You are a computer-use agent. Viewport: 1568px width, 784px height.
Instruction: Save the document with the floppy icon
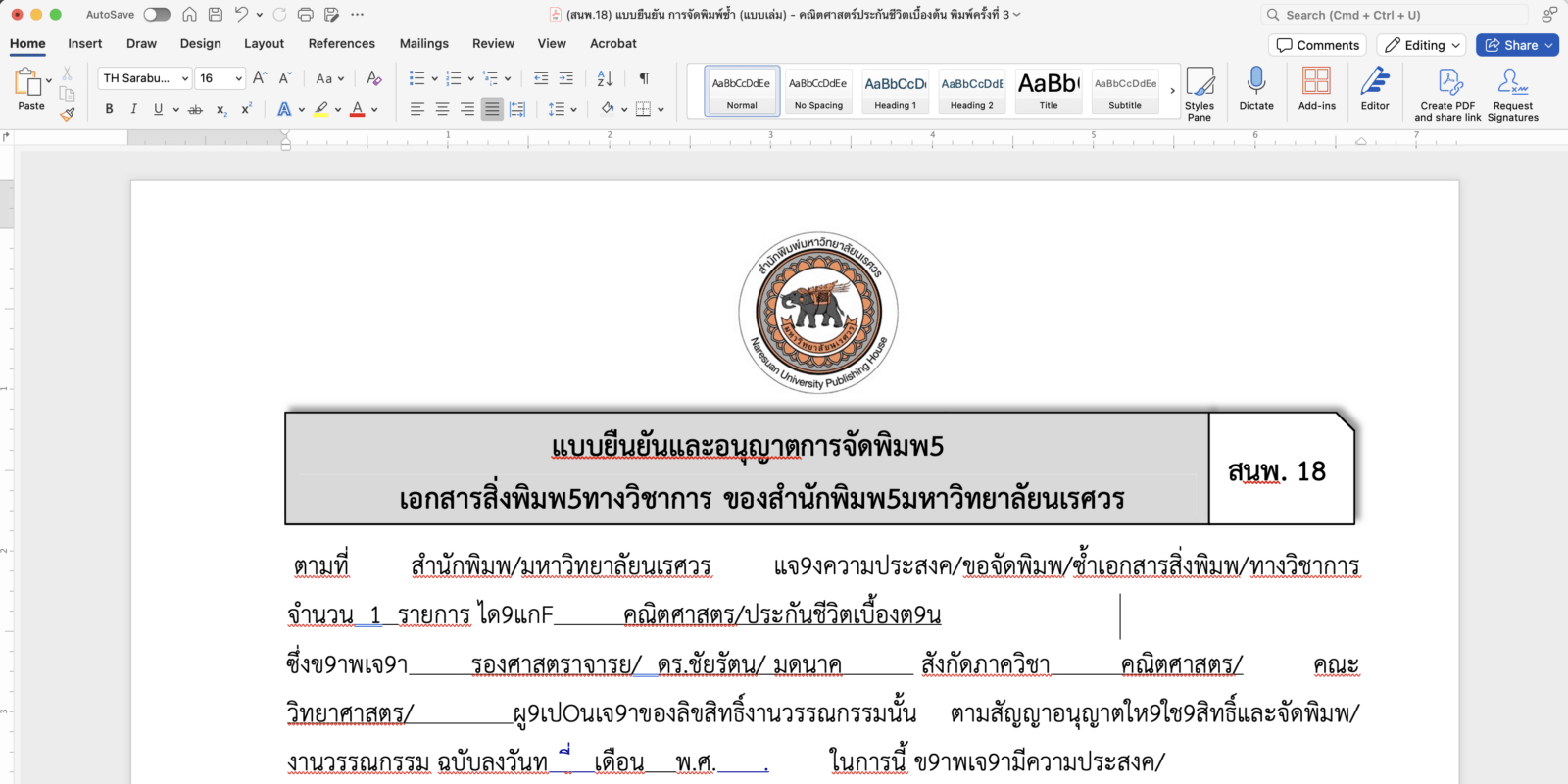point(216,15)
